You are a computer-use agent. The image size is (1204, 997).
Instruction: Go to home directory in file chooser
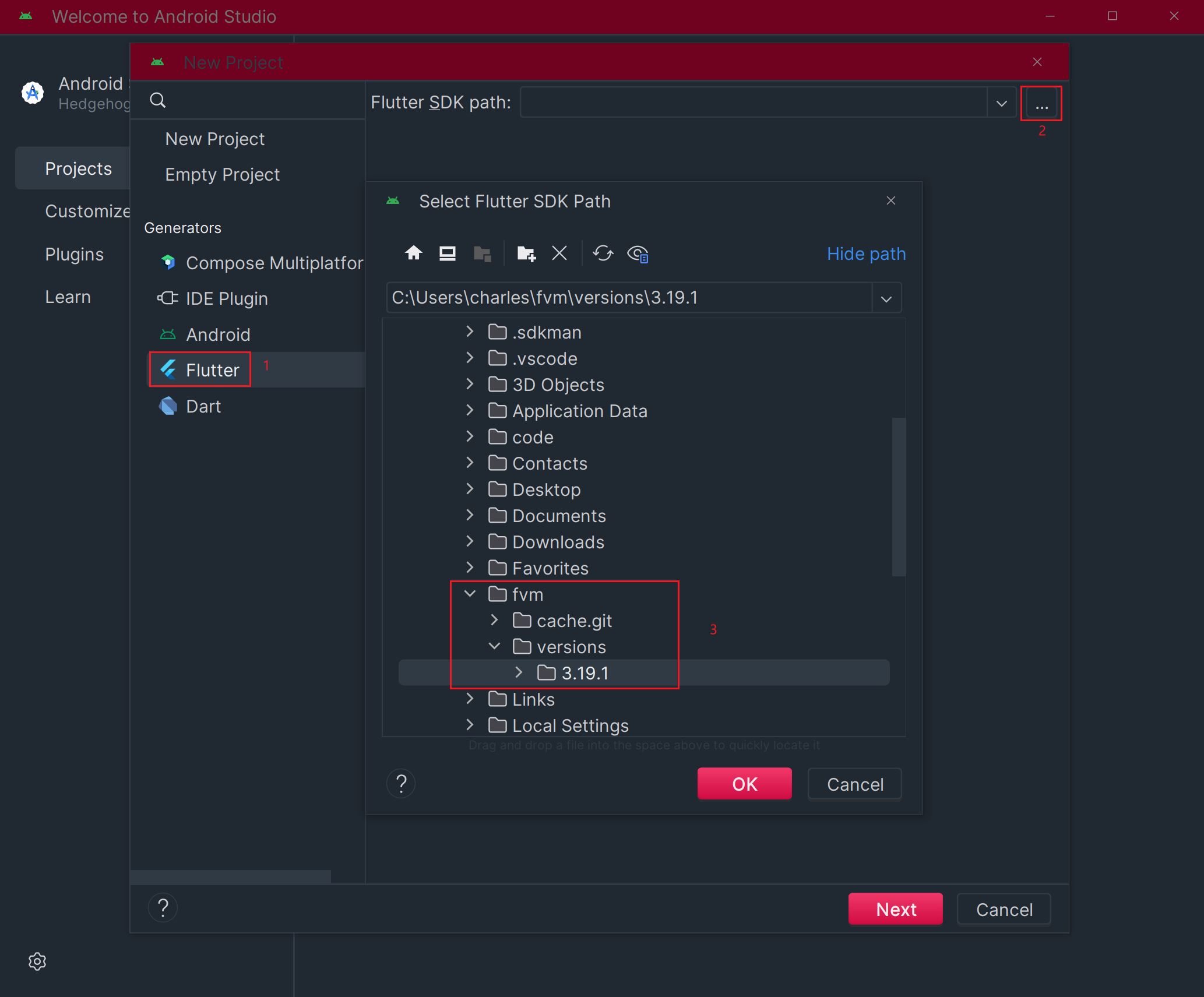414,253
